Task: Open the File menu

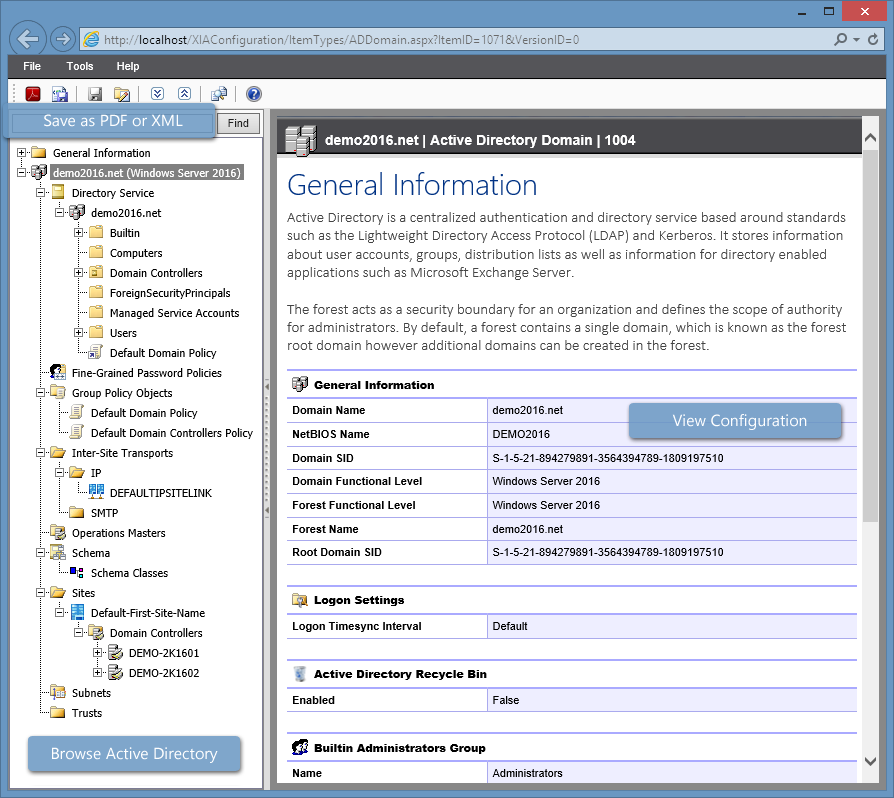Action: point(32,66)
